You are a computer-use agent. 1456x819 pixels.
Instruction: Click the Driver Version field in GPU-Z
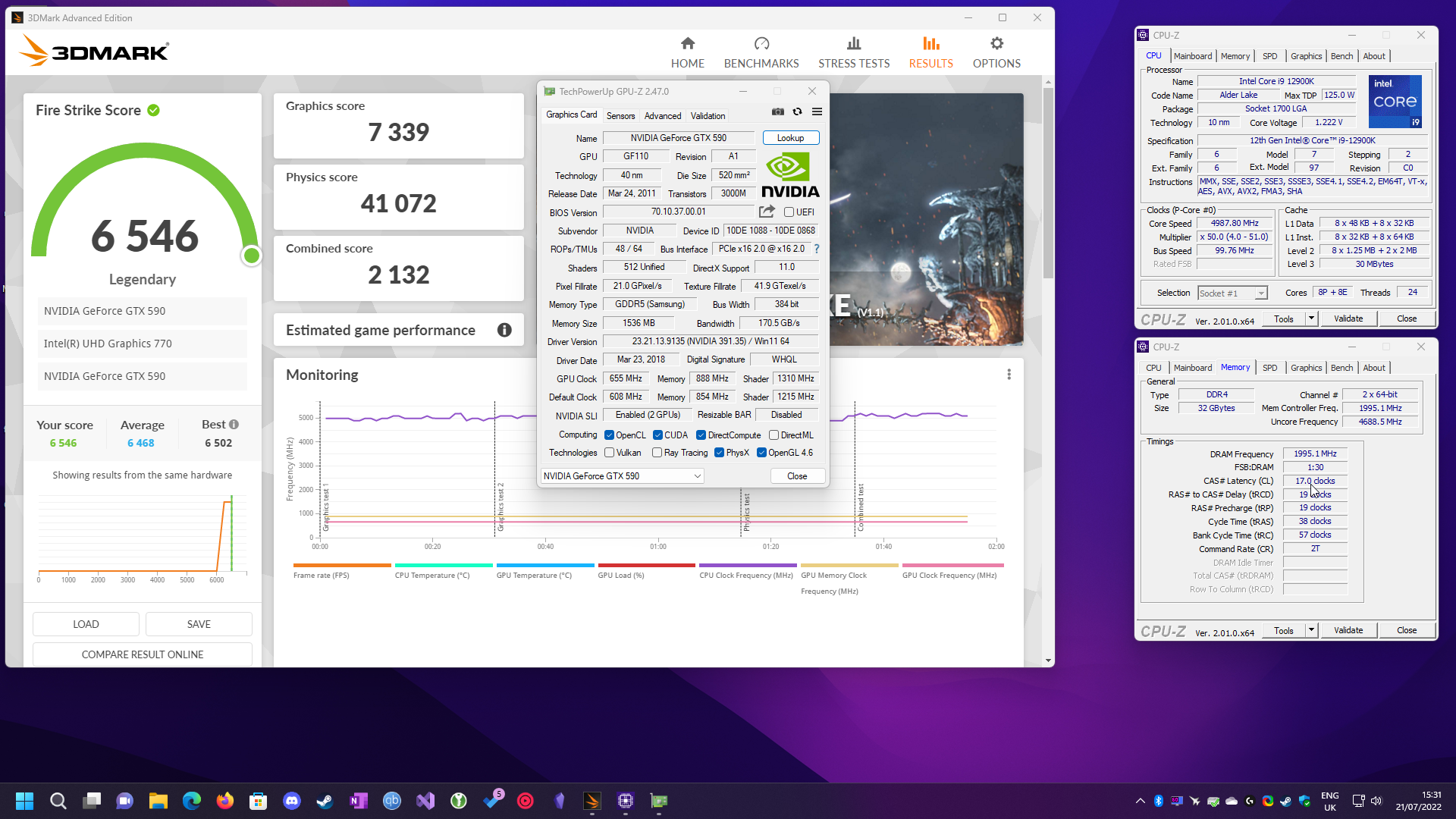tap(711, 342)
